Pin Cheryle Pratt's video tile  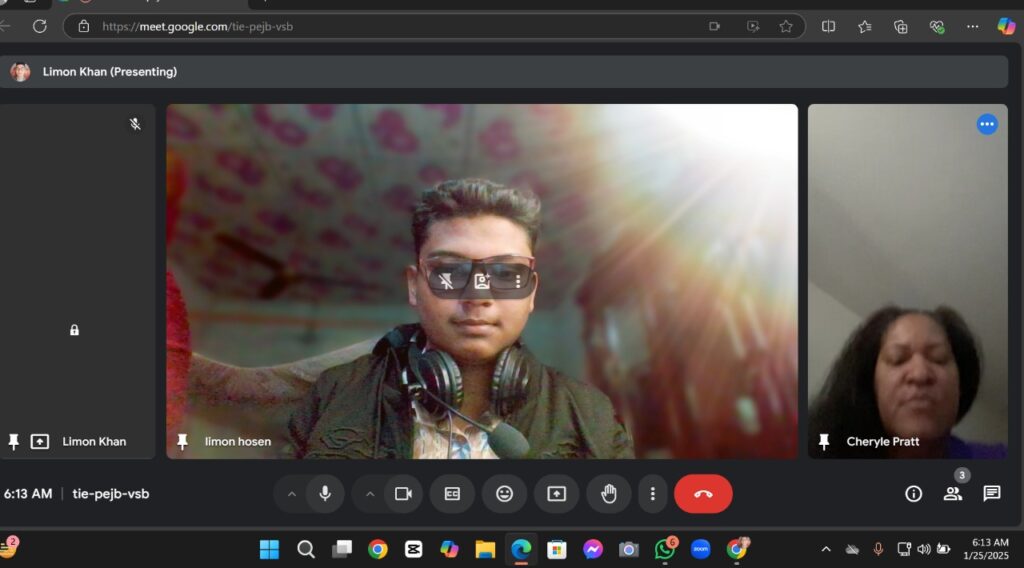[824, 441]
